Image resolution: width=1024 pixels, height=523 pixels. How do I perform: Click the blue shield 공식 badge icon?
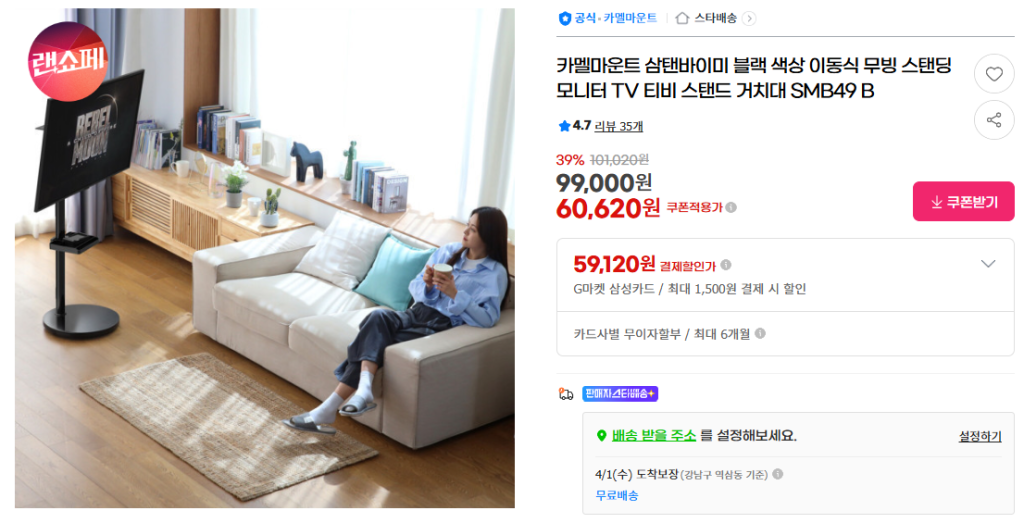(x=565, y=18)
